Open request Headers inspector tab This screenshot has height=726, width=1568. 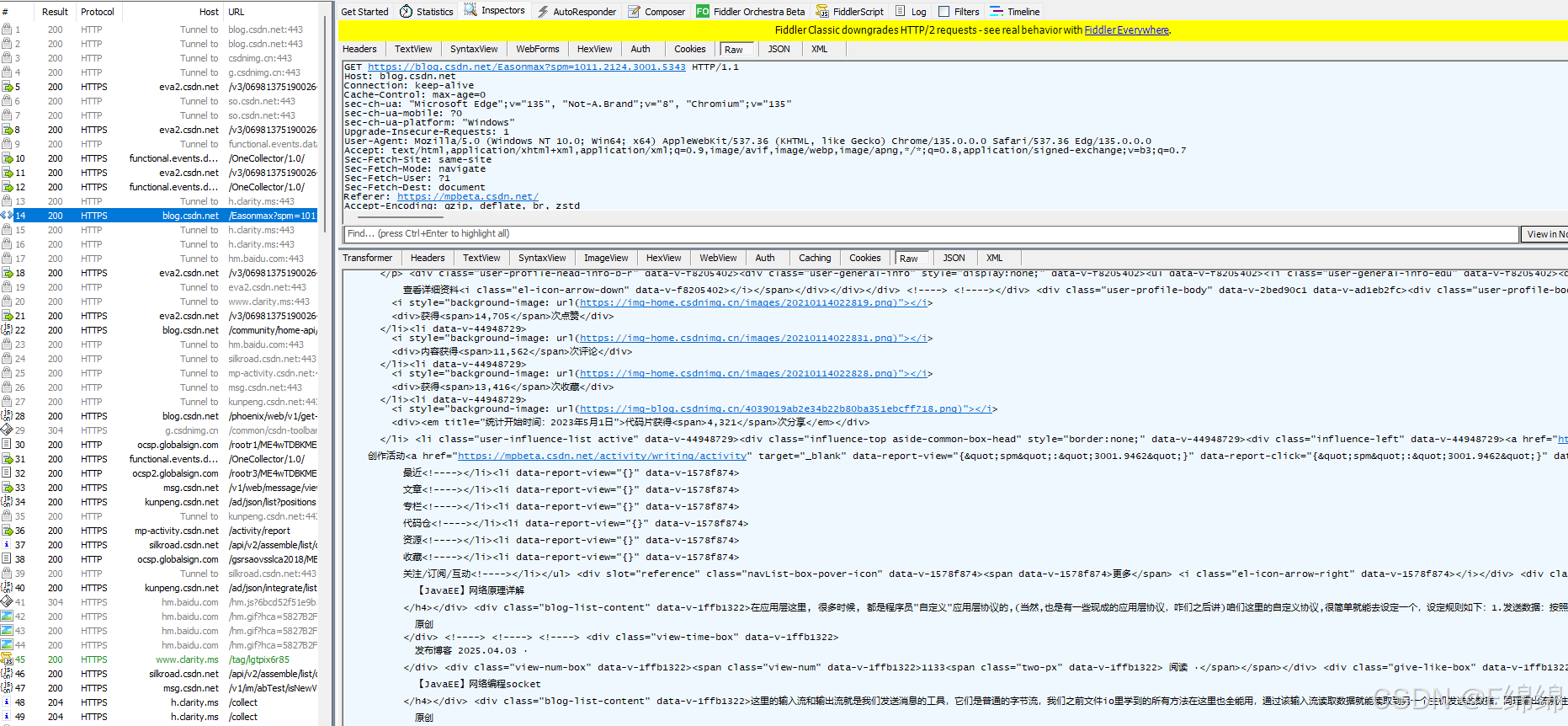[x=359, y=49]
